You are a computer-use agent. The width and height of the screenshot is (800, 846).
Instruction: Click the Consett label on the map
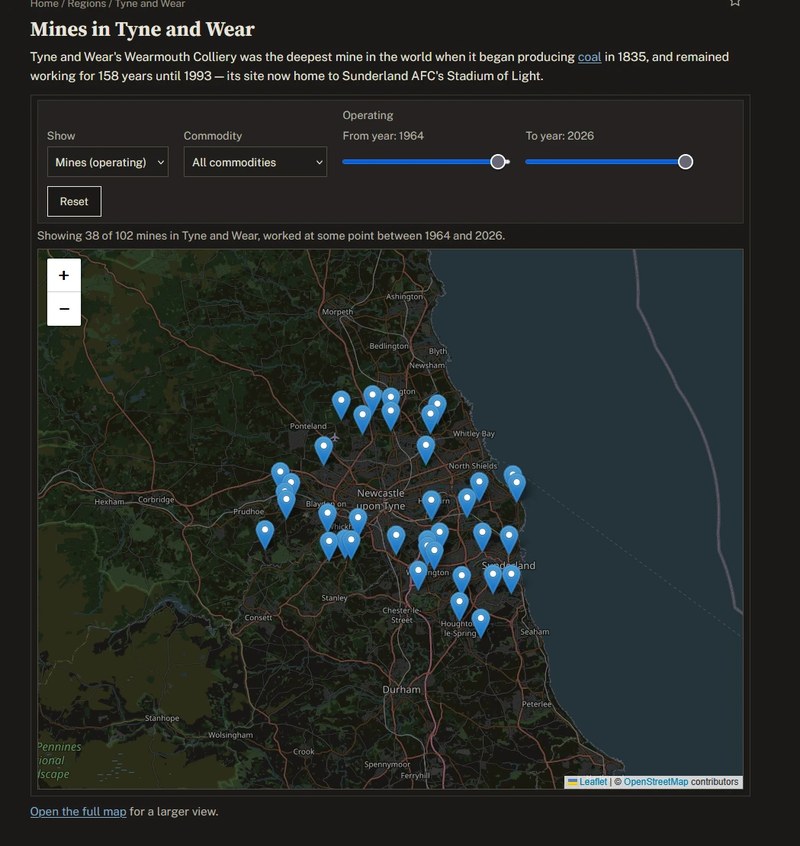coord(258,617)
